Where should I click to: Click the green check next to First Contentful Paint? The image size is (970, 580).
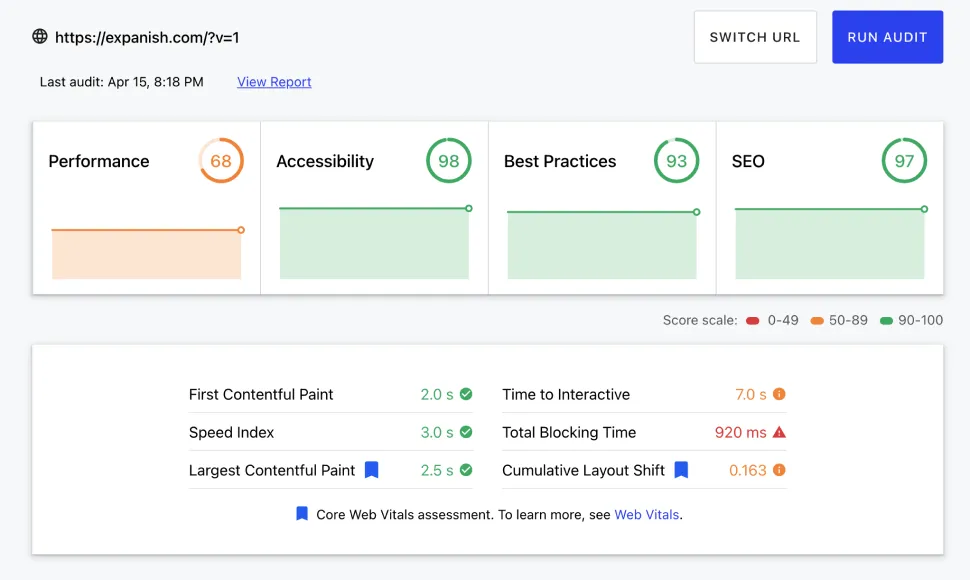point(466,394)
